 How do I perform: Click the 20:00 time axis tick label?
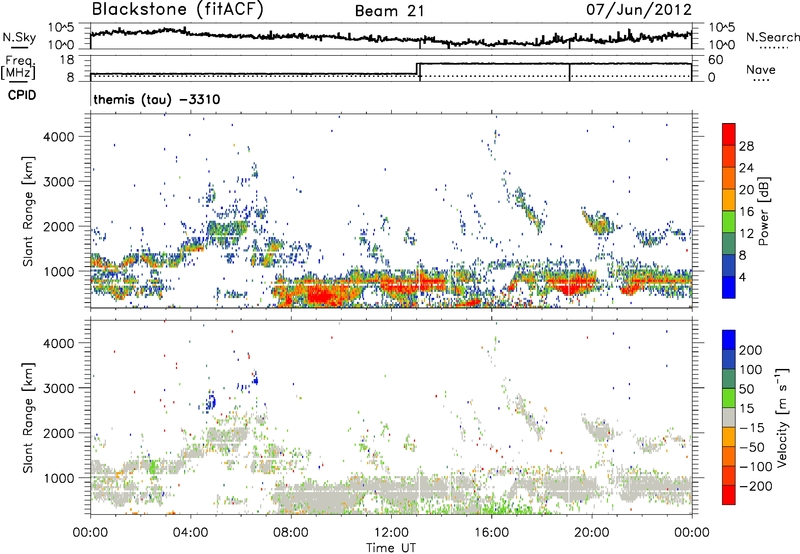tap(592, 533)
